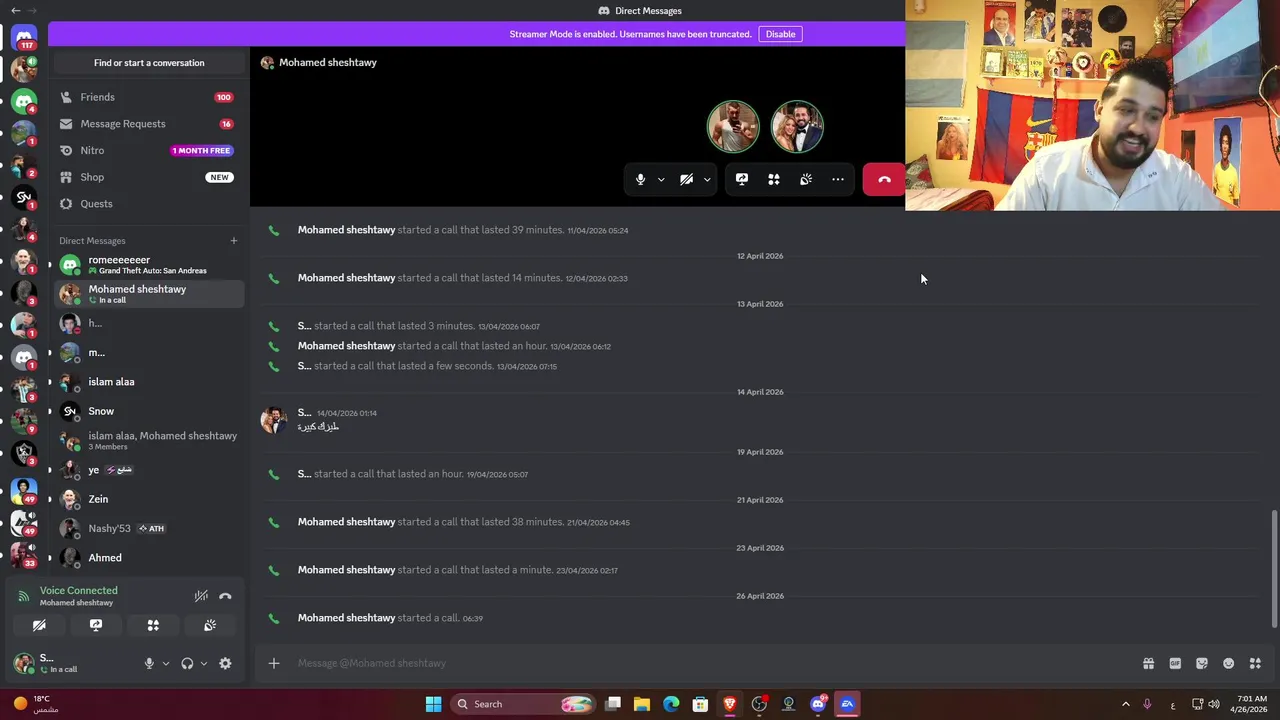
Task: Click Find or start a conversation box
Action: pos(149,63)
